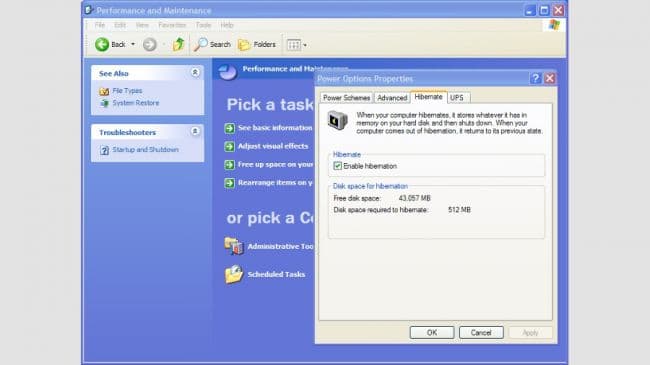Open the File menu
The height and width of the screenshot is (365, 650).
pos(100,25)
